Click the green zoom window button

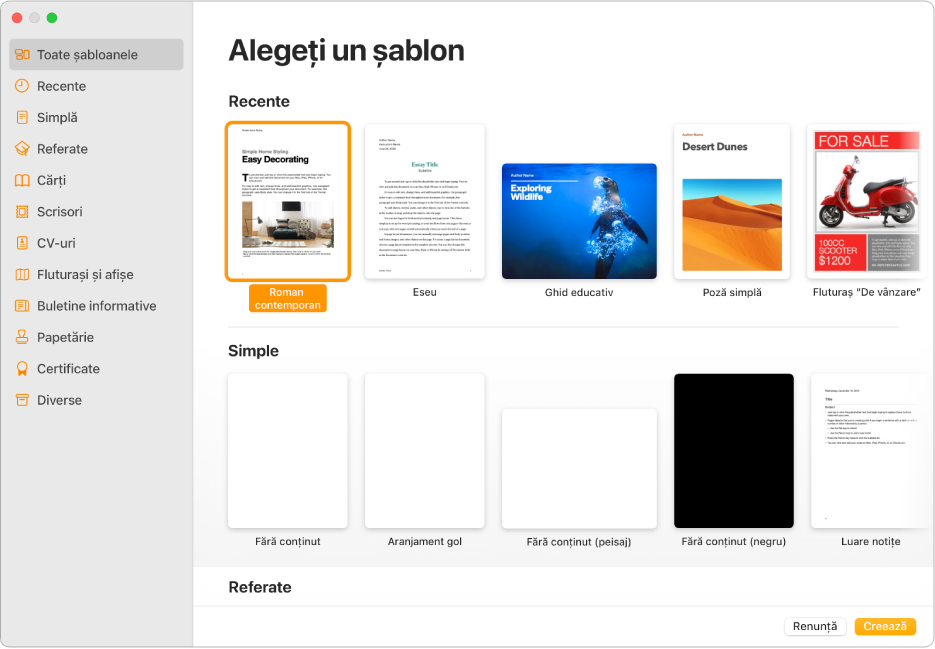pos(52,18)
